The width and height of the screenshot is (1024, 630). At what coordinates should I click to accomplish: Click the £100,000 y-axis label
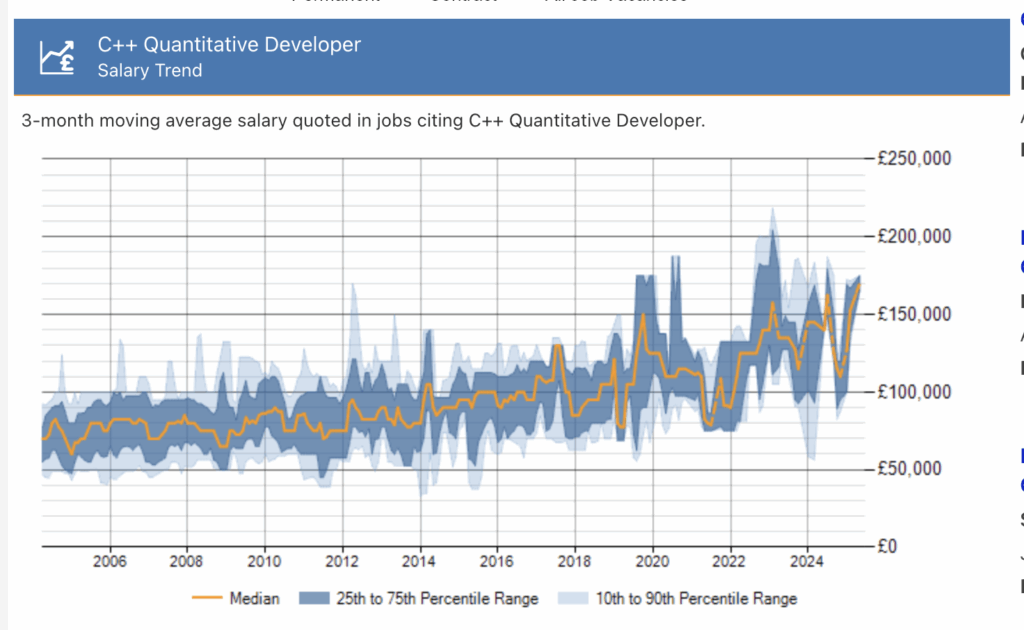914,392
